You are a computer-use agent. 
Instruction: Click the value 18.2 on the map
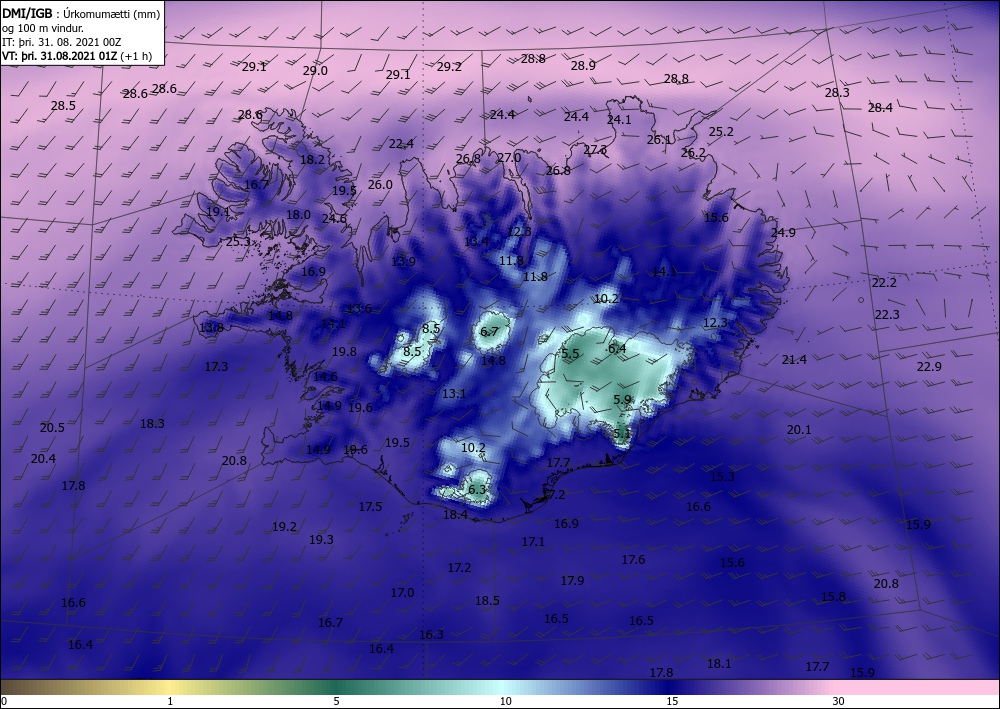click(312, 160)
